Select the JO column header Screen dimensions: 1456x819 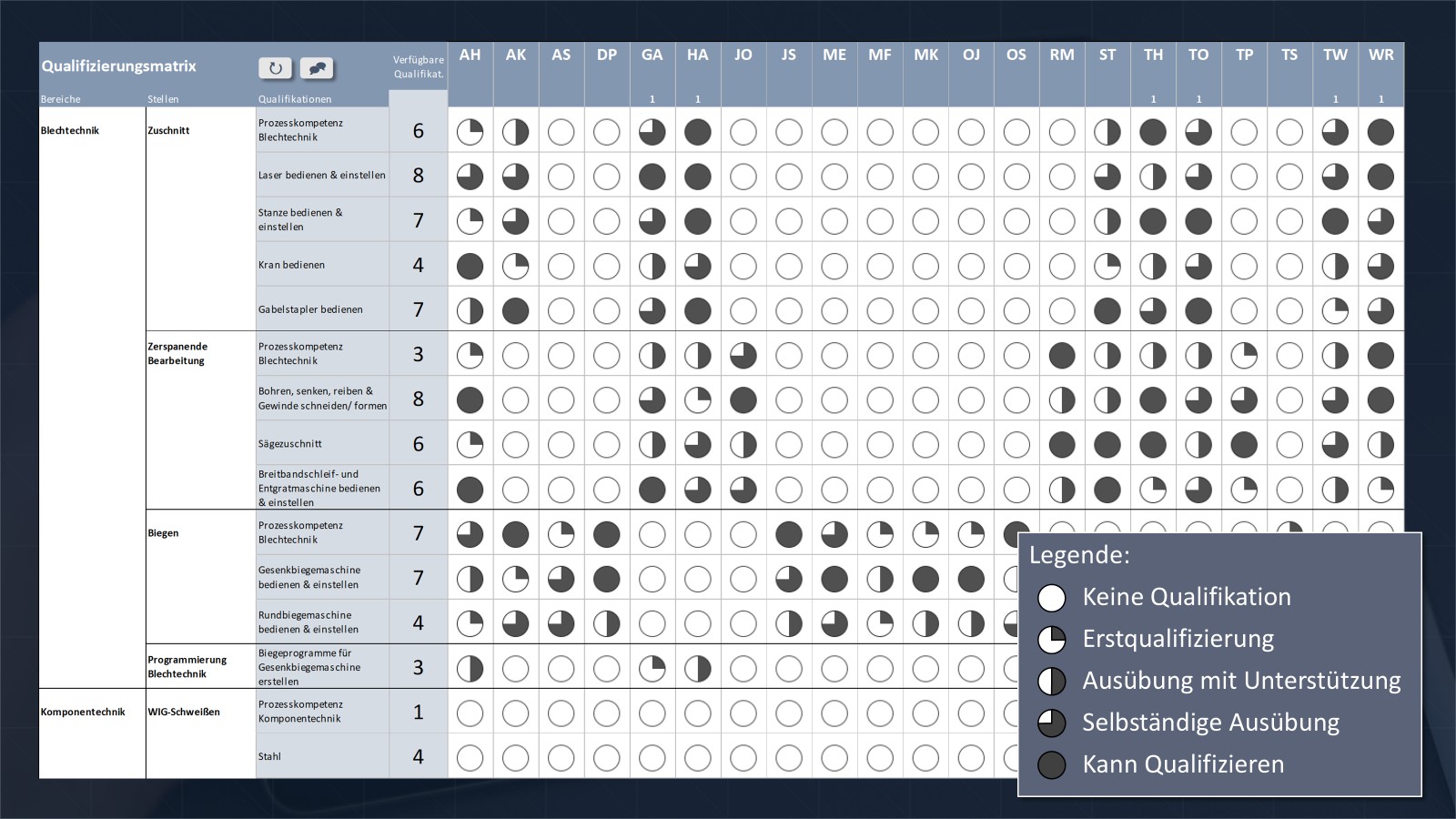click(x=743, y=55)
